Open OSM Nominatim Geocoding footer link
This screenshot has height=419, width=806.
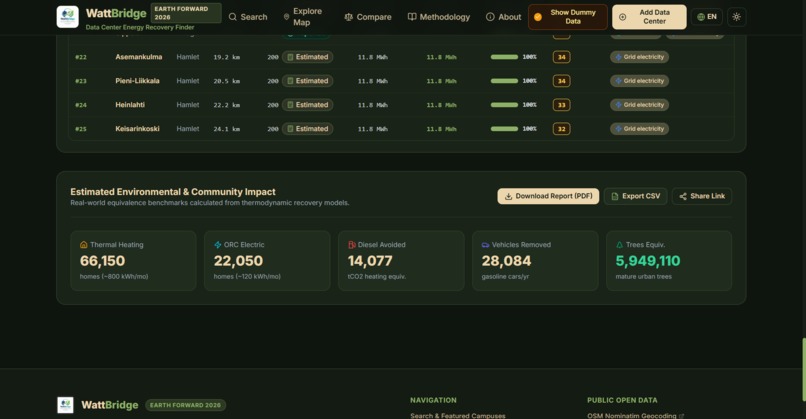(635, 415)
